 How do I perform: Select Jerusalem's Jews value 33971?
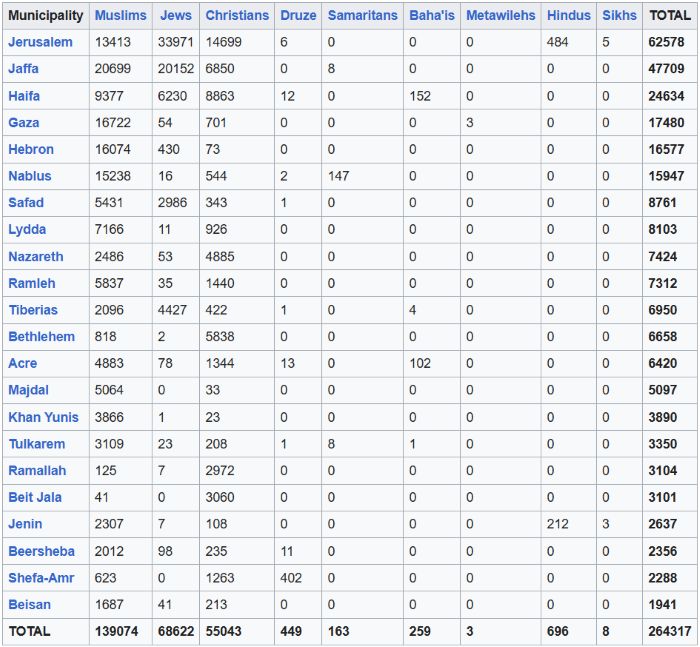[175, 42]
